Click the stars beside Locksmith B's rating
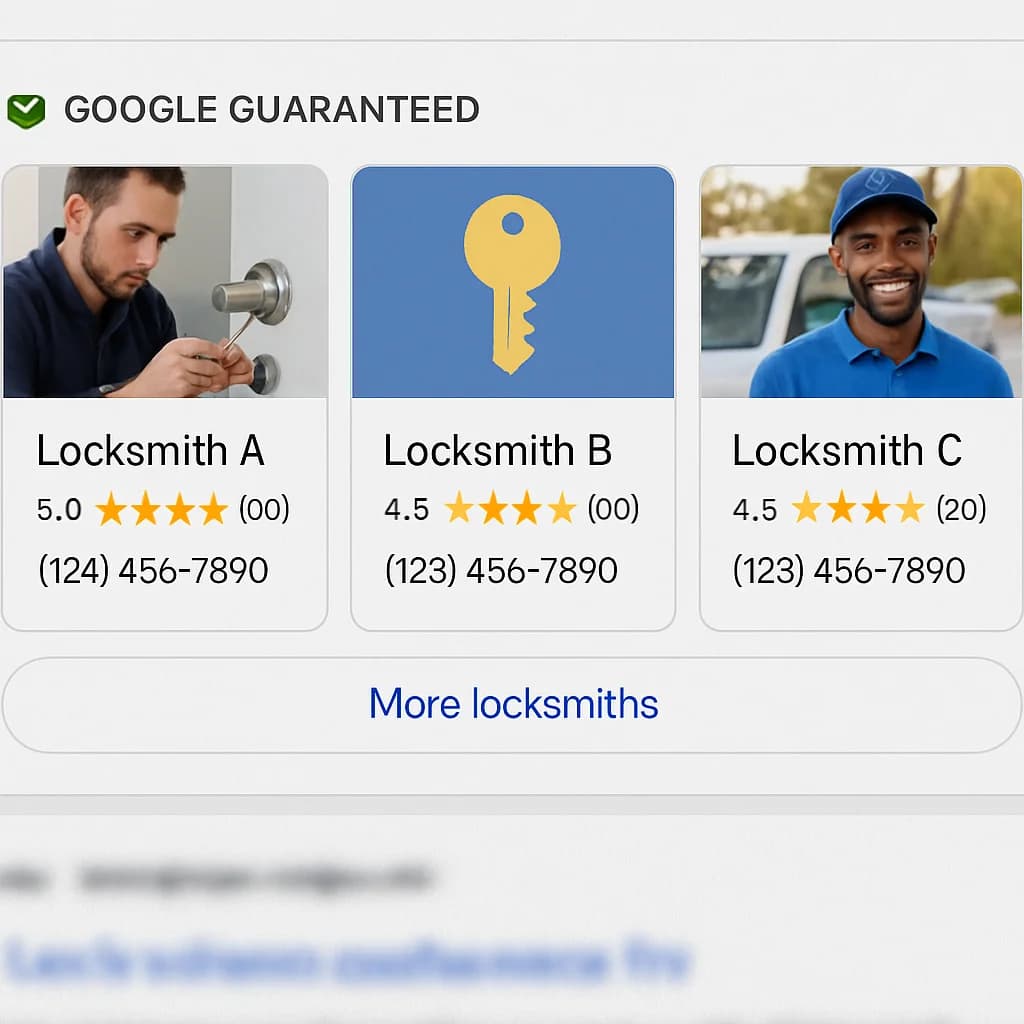1024x1024 pixels. pyautogui.click(x=510, y=510)
